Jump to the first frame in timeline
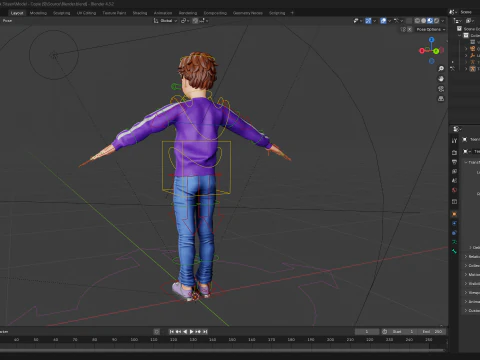Image resolution: width=480 pixels, height=360 pixels. (171, 331)
